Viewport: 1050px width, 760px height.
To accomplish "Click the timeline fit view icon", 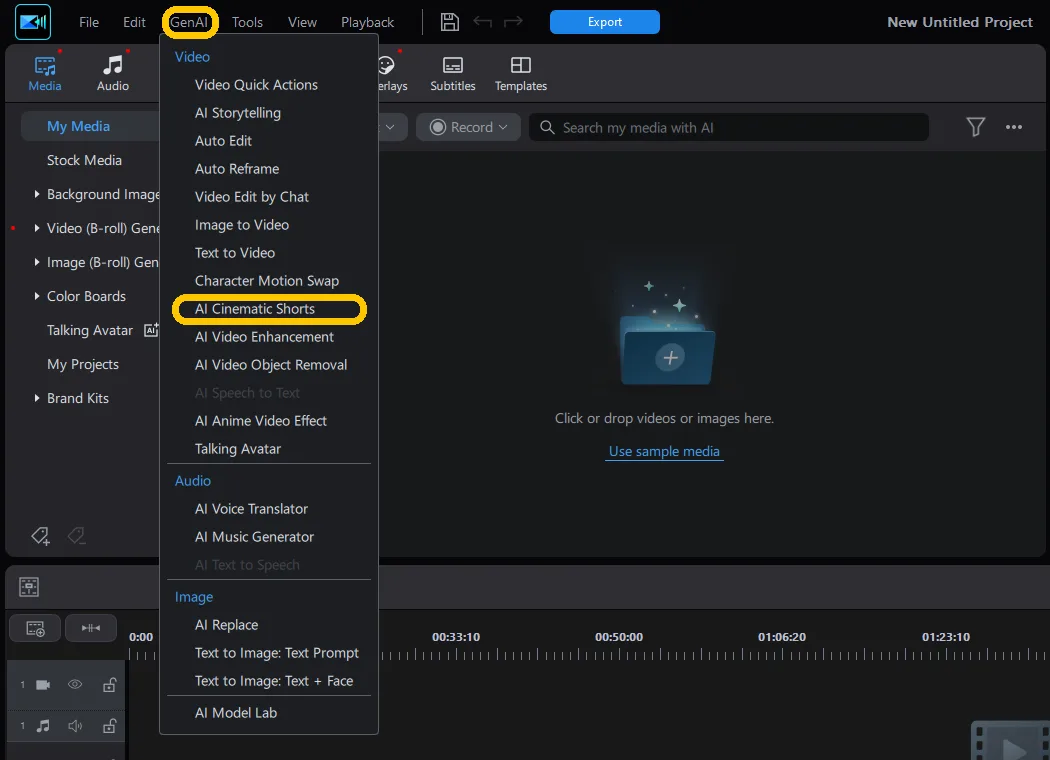I will [29, 587].
